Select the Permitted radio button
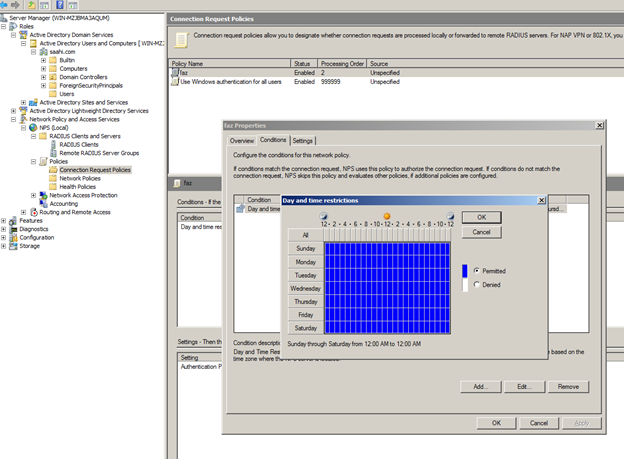 [x=476, y=270]
